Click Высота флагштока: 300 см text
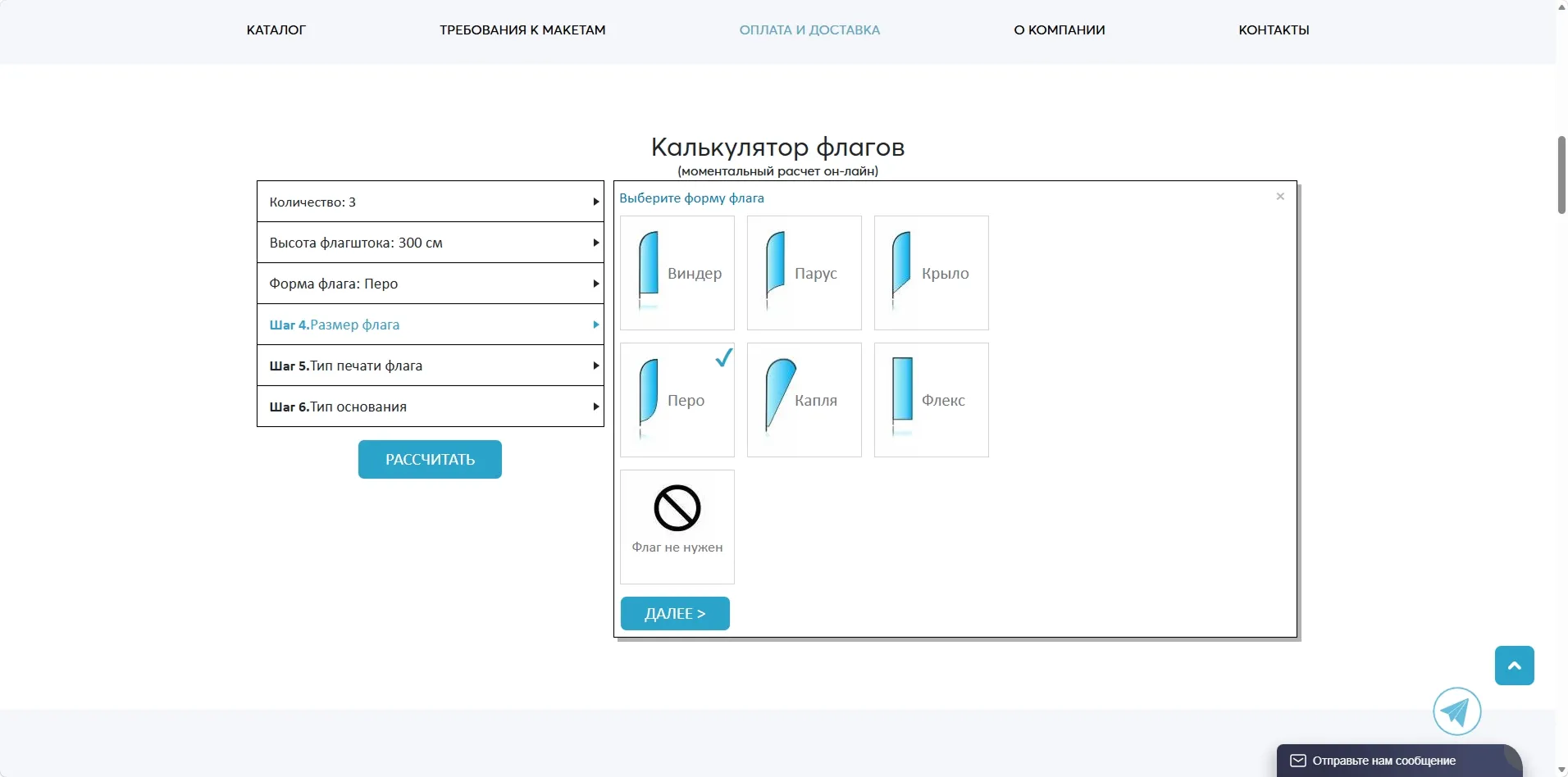This screenshot has height=777, width=1568. [x=356, y=243]
